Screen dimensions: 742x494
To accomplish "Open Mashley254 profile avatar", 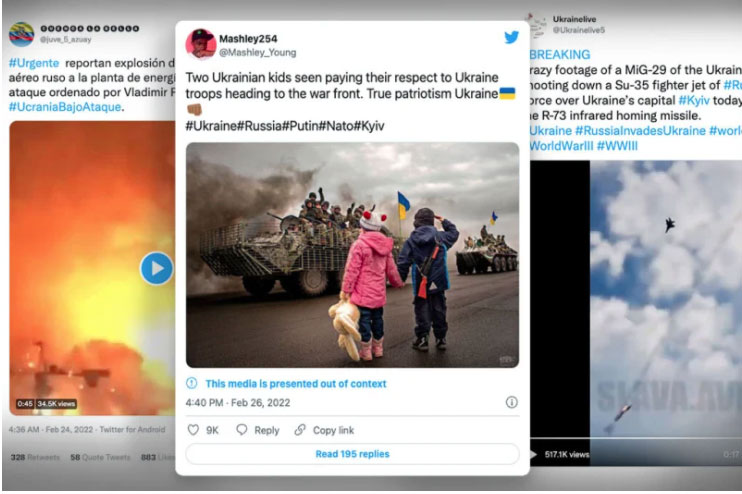I will (x=201, y=44).
